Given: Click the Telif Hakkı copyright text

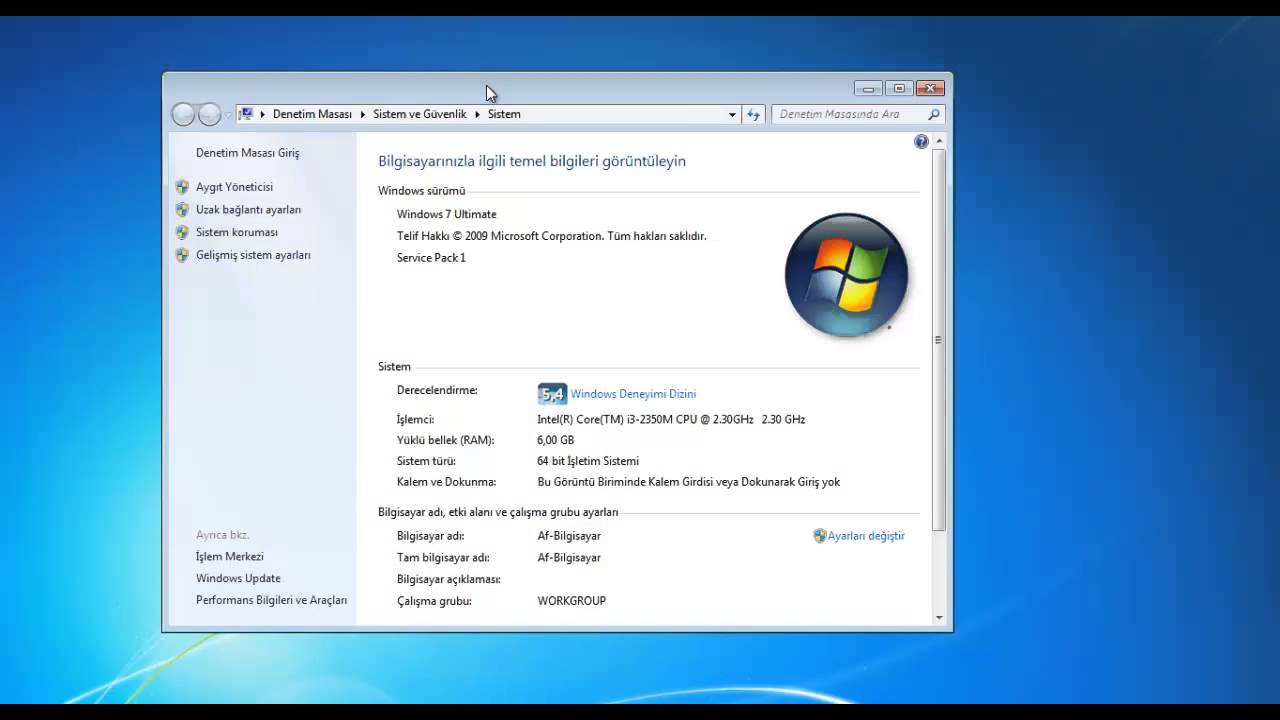Looking at the screenshot, I should pyautogui.click(x=551, y=236).
